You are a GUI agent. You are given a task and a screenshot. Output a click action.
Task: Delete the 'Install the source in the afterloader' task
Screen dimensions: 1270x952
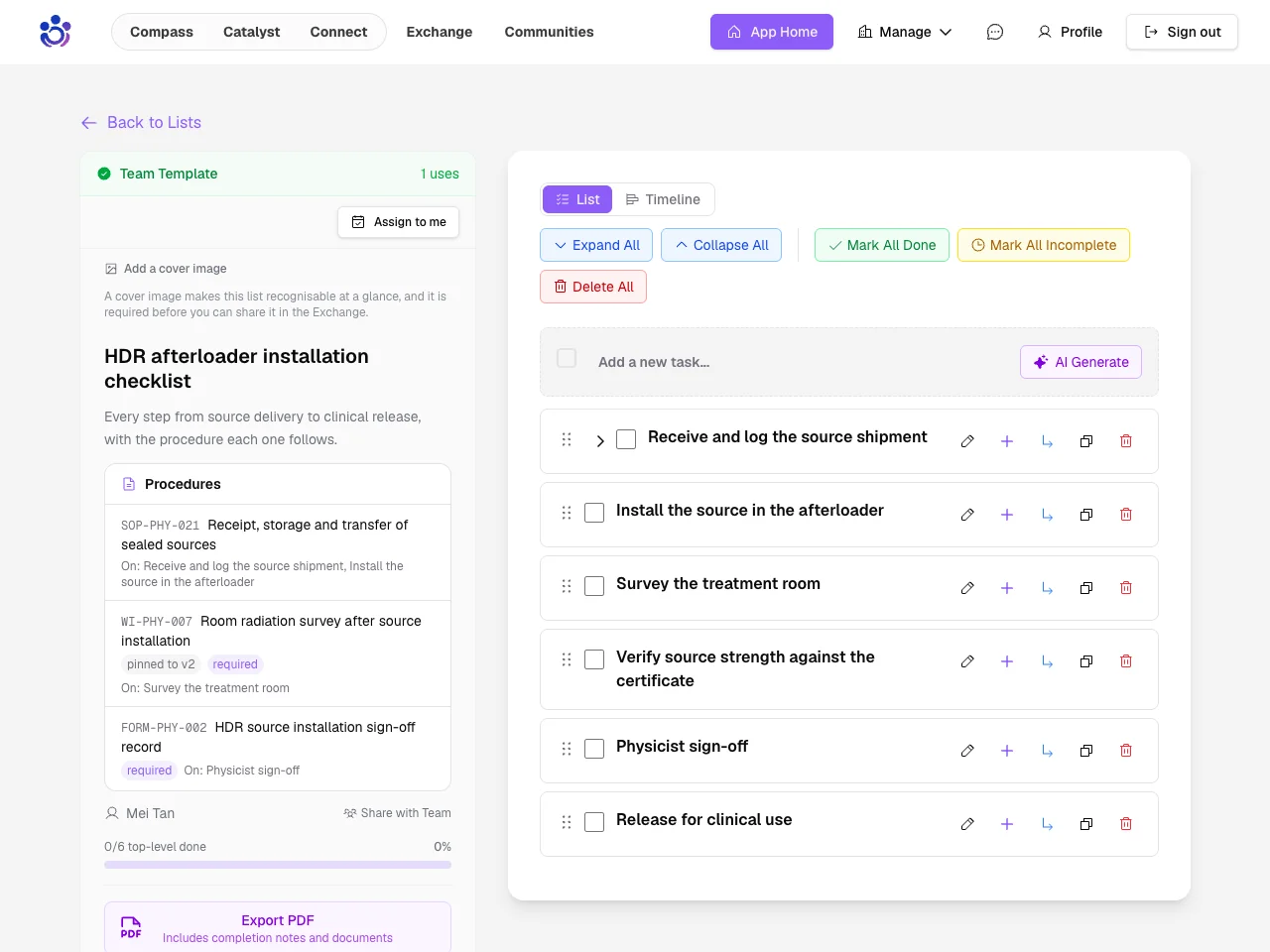[x=1126, y=515]
